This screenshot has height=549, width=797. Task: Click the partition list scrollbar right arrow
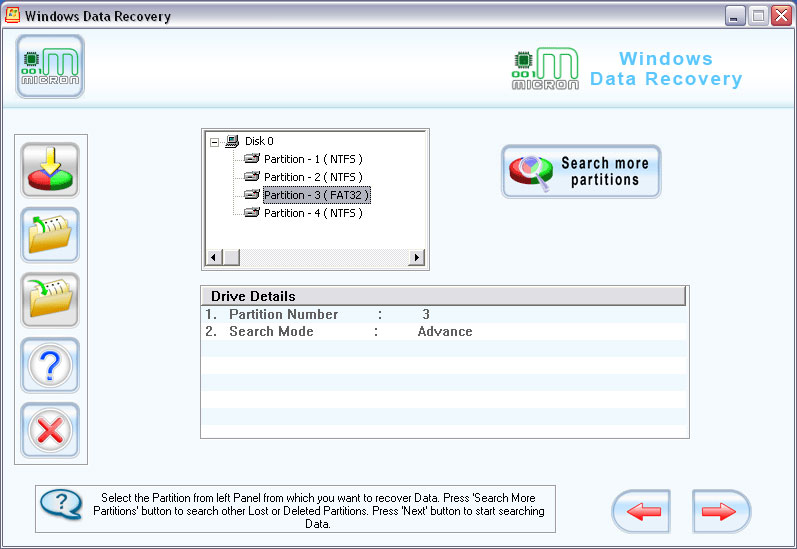coord(418,258)
